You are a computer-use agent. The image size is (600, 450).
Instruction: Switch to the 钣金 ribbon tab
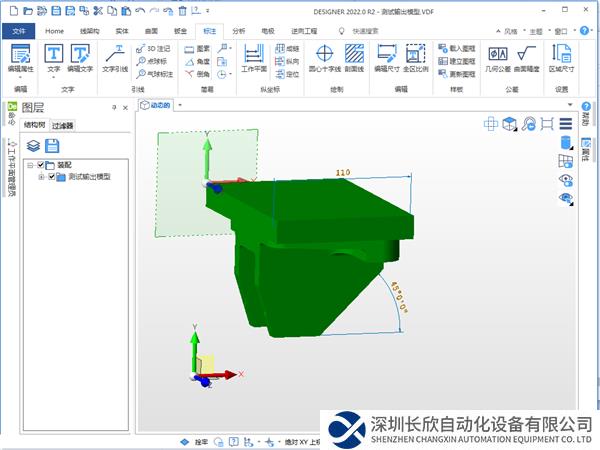click(x=180, y=32)
